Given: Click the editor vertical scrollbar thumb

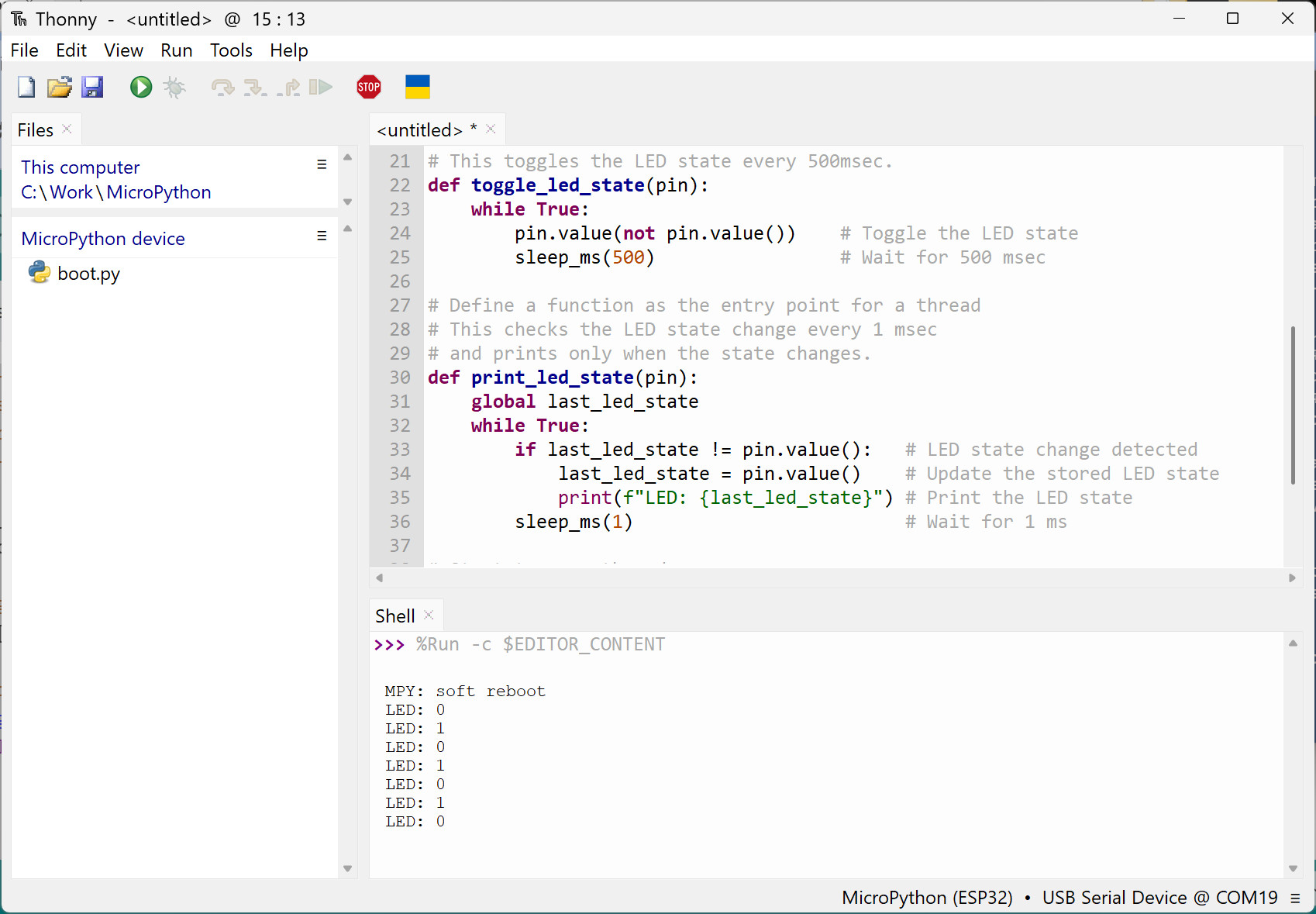Looking at the screenshot, I should [x=1293, y=405].
